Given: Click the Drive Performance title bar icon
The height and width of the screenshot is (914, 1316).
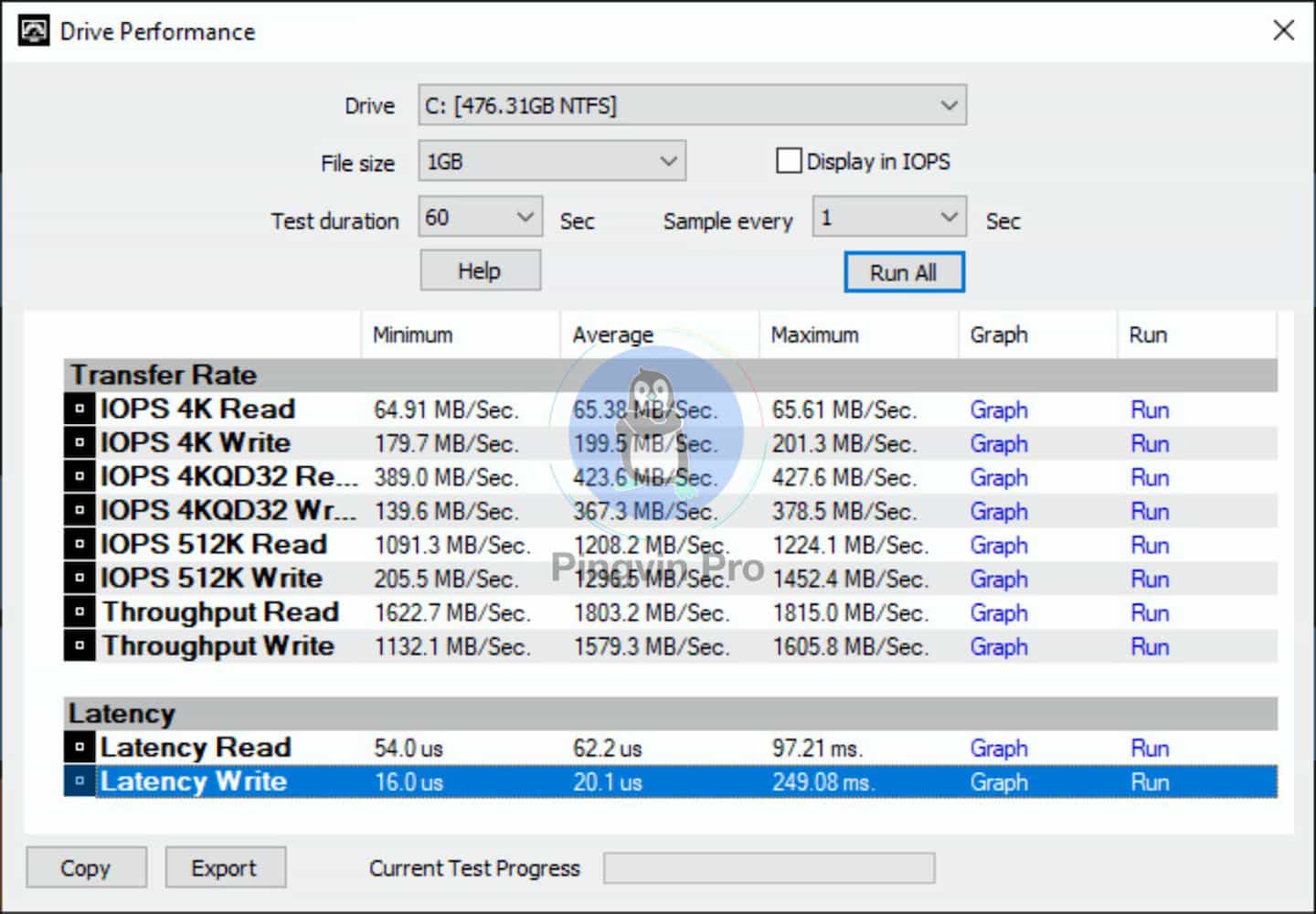Looking at the screenshot, I should 34,31.
